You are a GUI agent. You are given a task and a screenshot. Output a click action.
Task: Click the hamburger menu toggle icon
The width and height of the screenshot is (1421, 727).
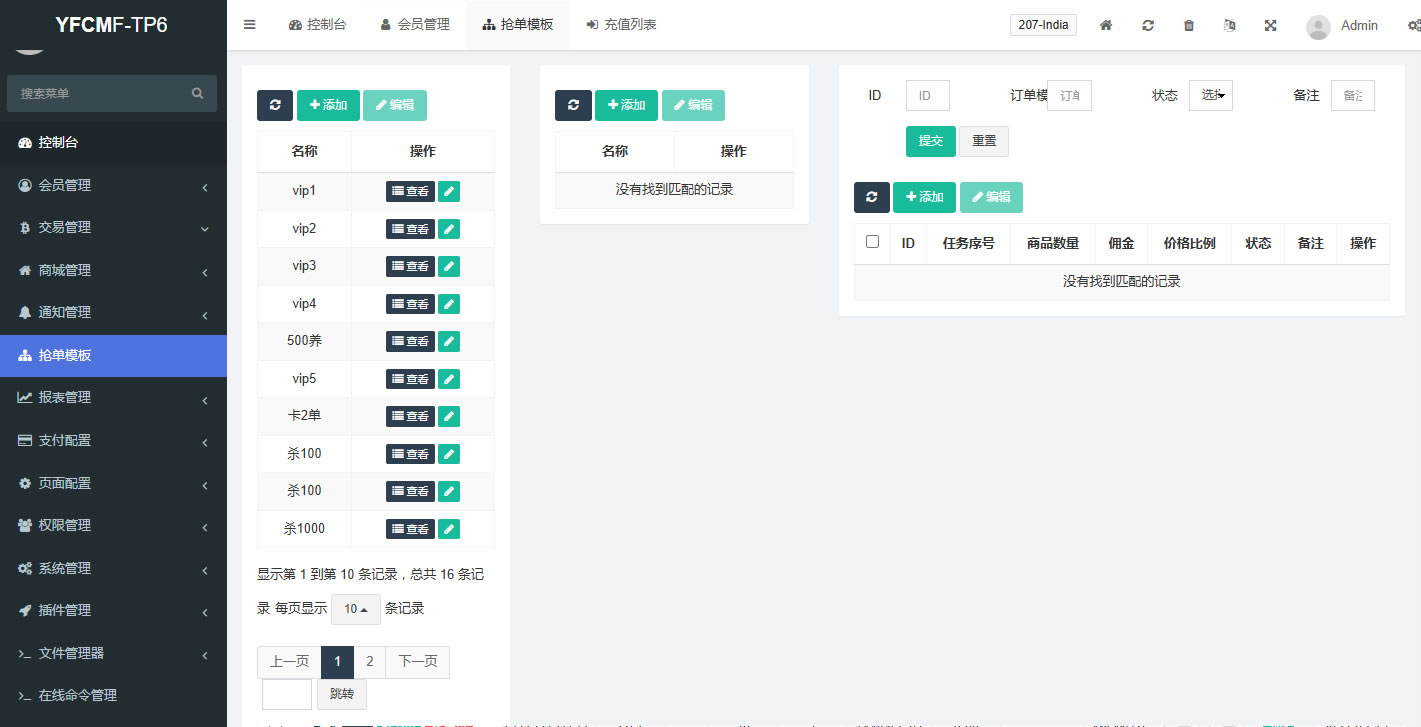coord(250,25)
